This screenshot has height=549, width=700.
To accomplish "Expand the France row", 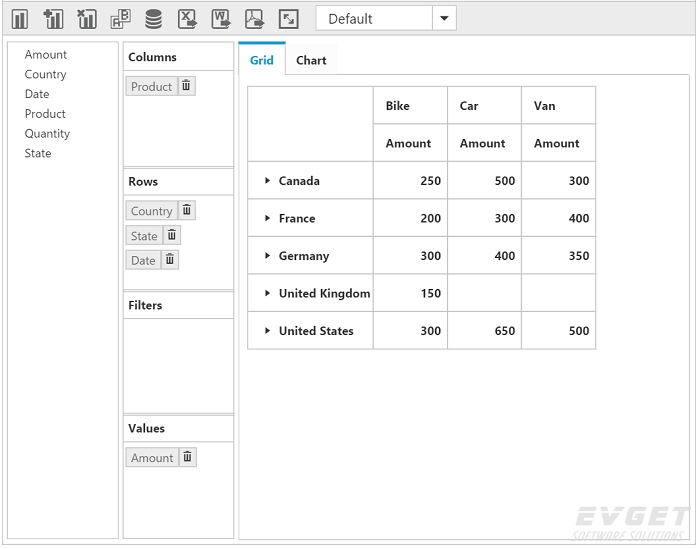I will [267, 218].
